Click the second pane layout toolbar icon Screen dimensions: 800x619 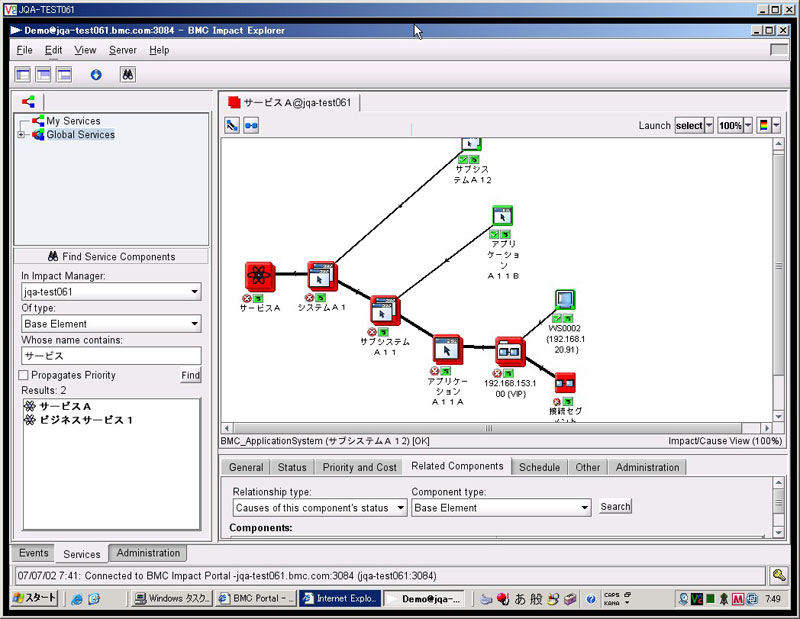[43, 75]
